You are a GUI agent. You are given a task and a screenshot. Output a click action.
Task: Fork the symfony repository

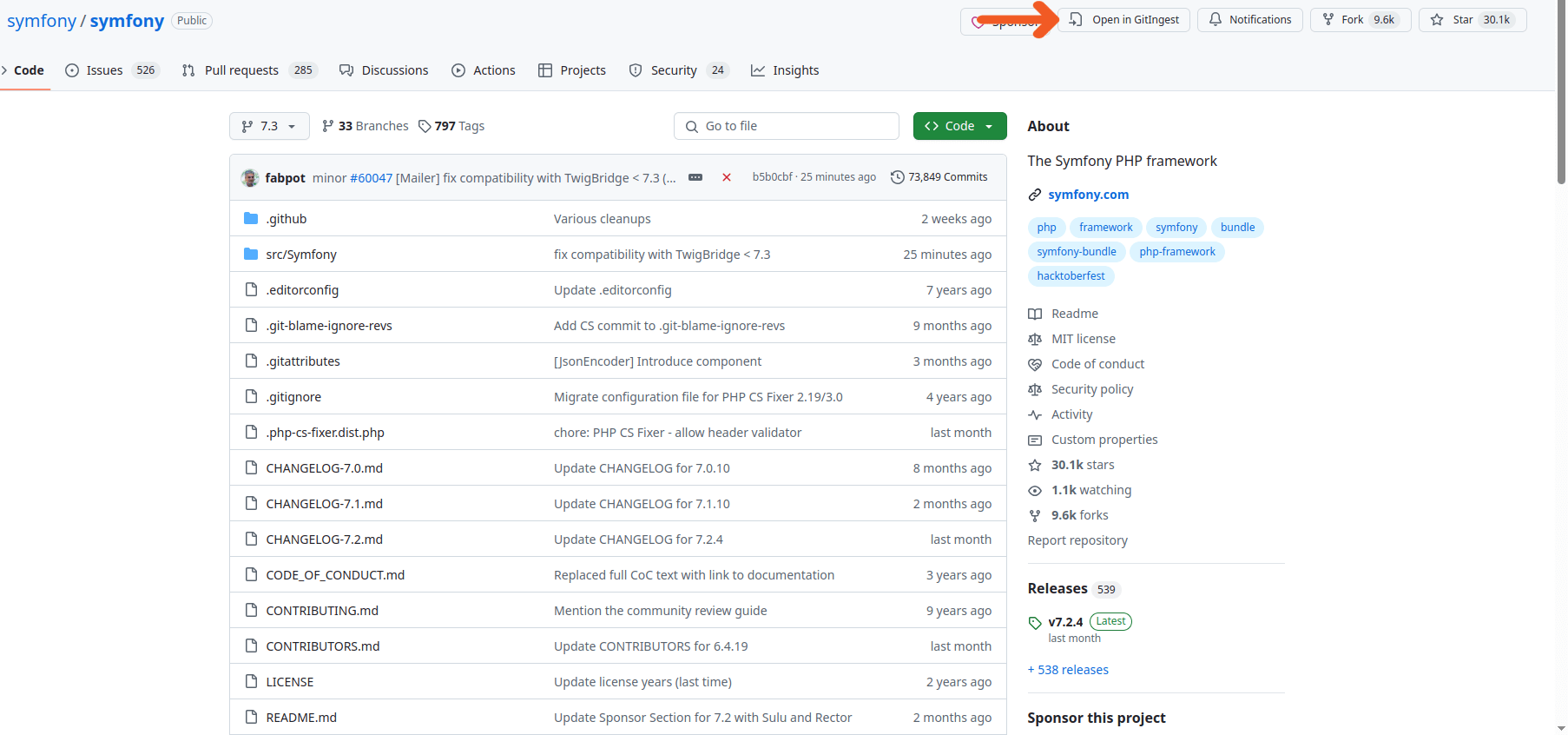point(1360,20)
